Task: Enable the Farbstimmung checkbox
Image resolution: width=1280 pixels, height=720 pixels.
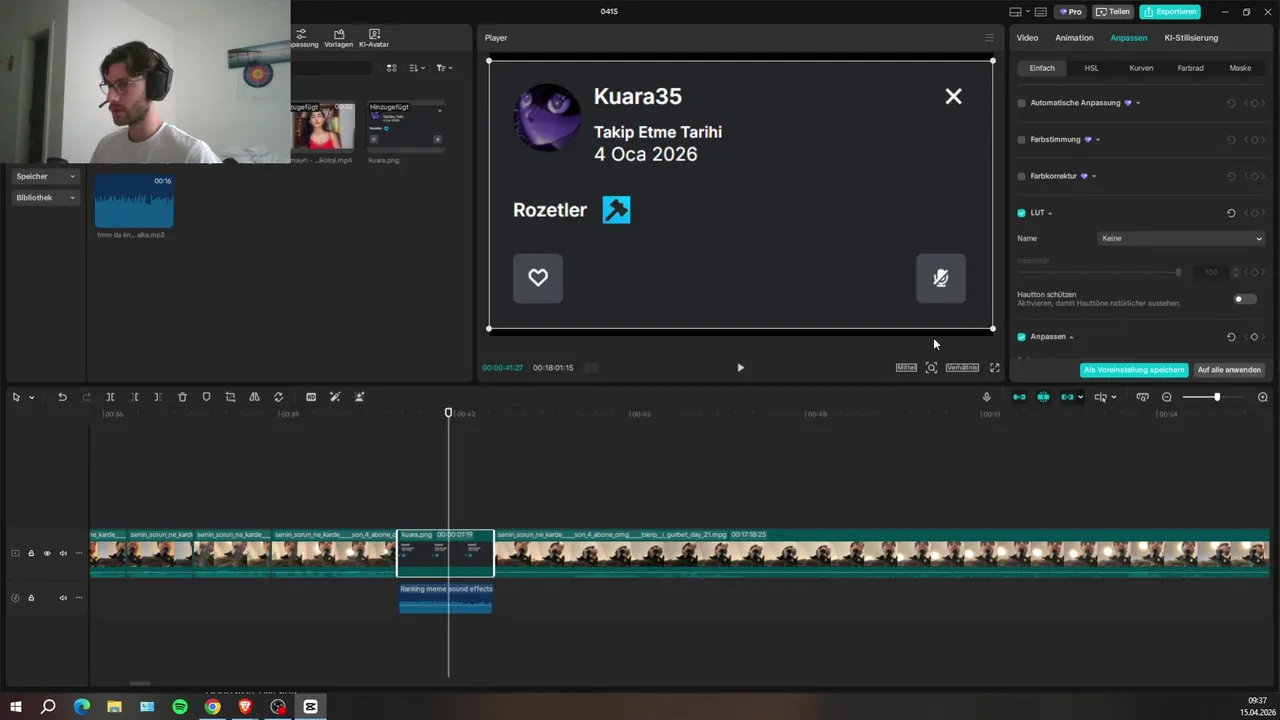Action: (x=1021, y=140)
